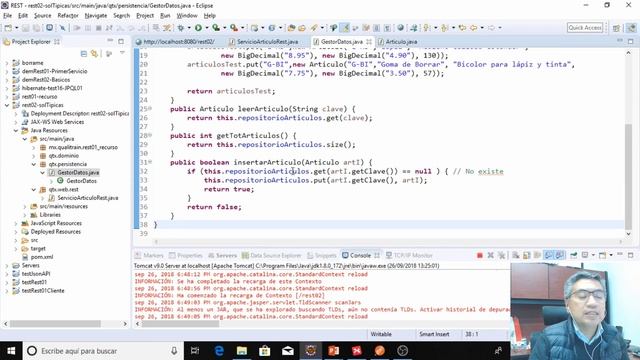Click the Last Edit Location icon

[462, 28]
